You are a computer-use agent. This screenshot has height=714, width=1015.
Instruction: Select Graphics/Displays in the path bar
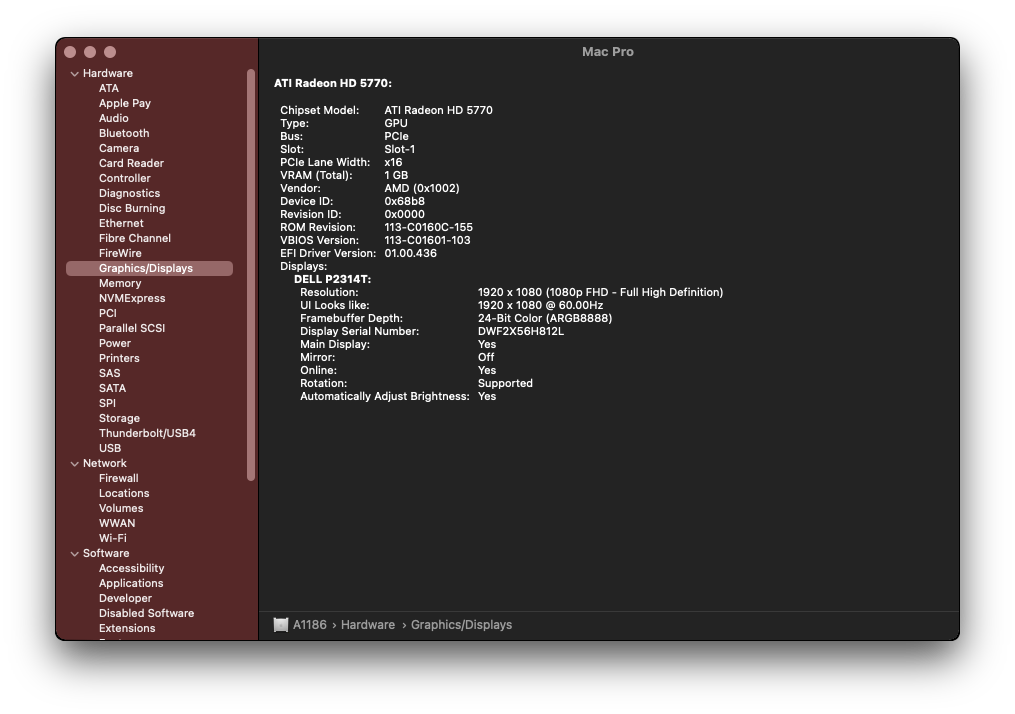click(461, 625)
